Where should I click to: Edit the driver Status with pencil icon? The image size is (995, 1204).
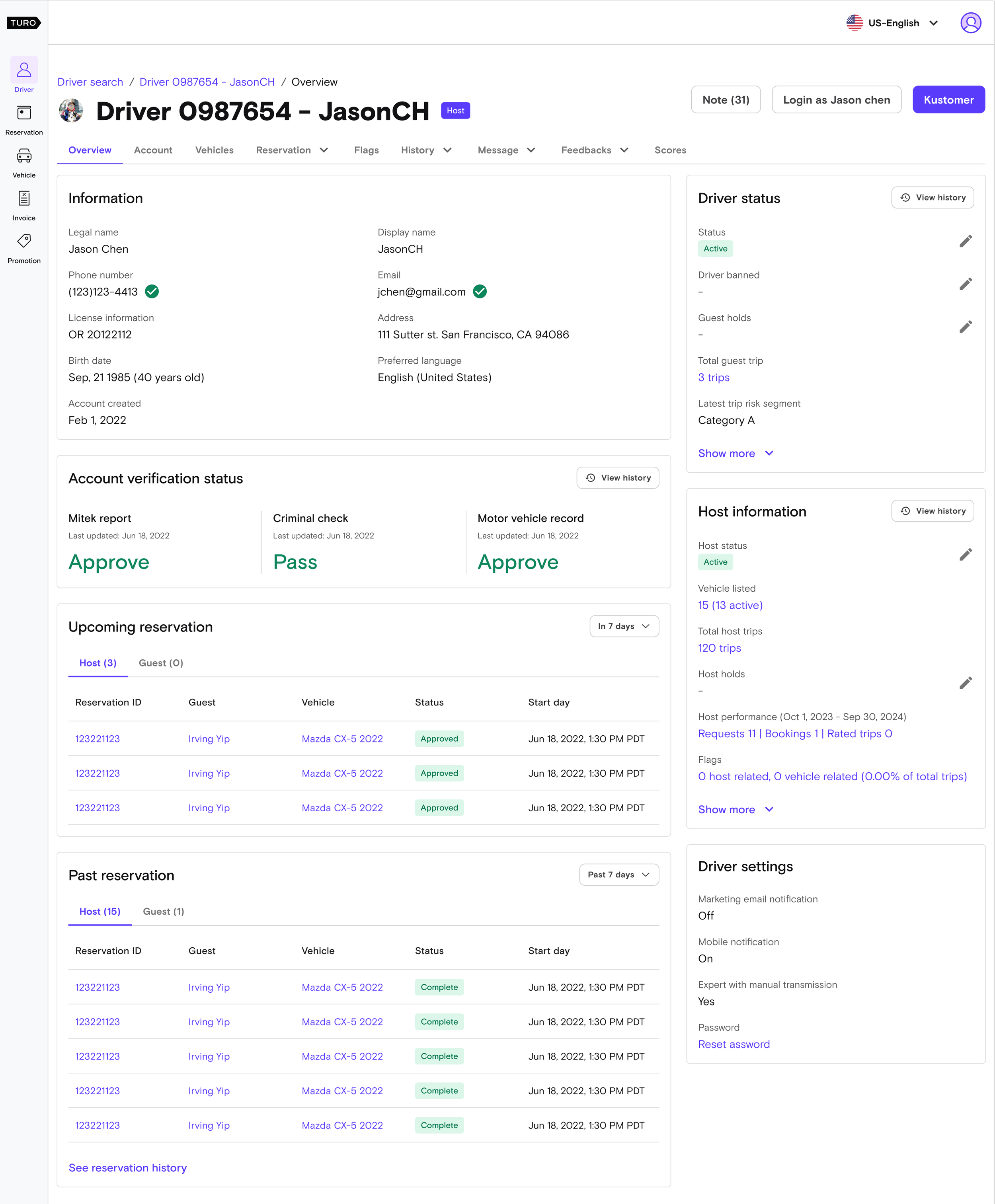[x=965, y=241]
